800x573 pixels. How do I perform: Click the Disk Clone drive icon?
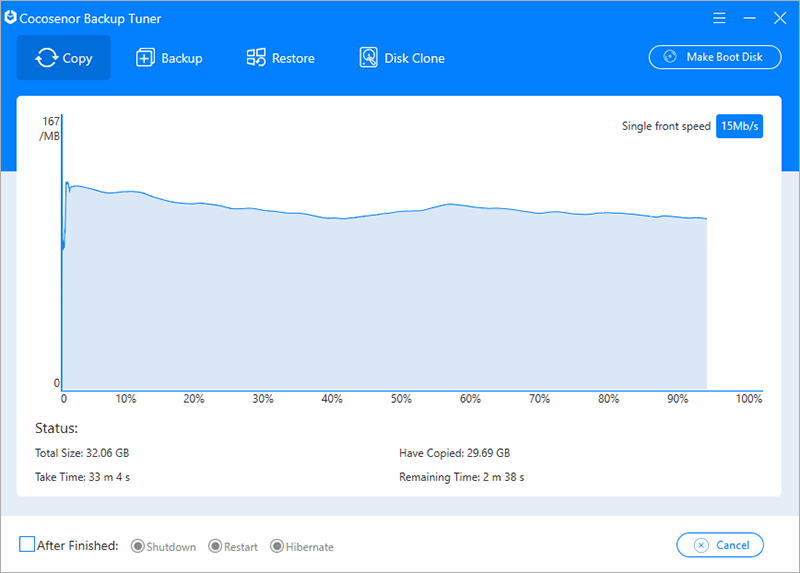pyautogui.click(x=369, y=58)
